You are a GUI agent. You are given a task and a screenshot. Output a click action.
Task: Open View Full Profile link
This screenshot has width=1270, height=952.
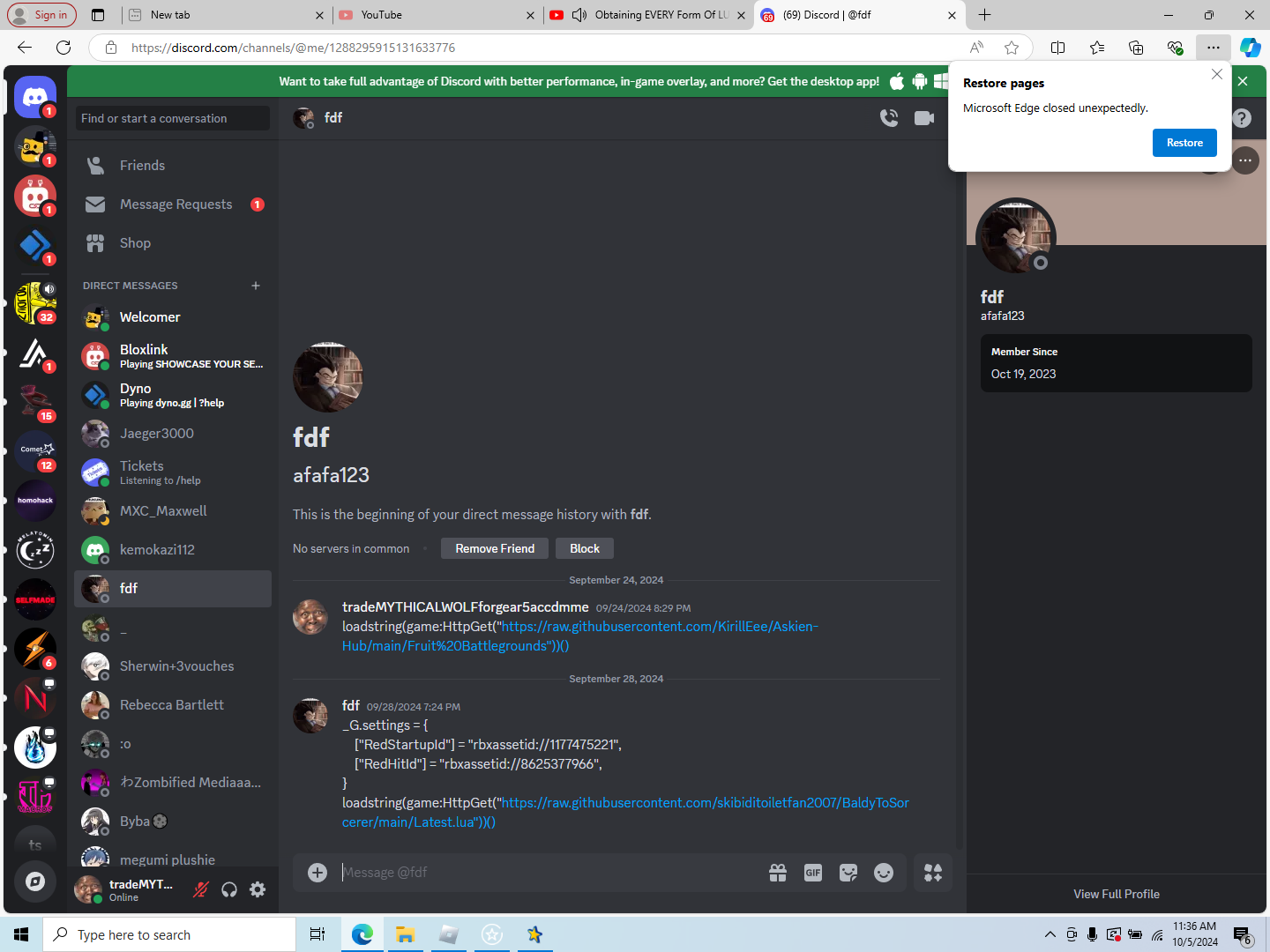tap(1117, 894)
